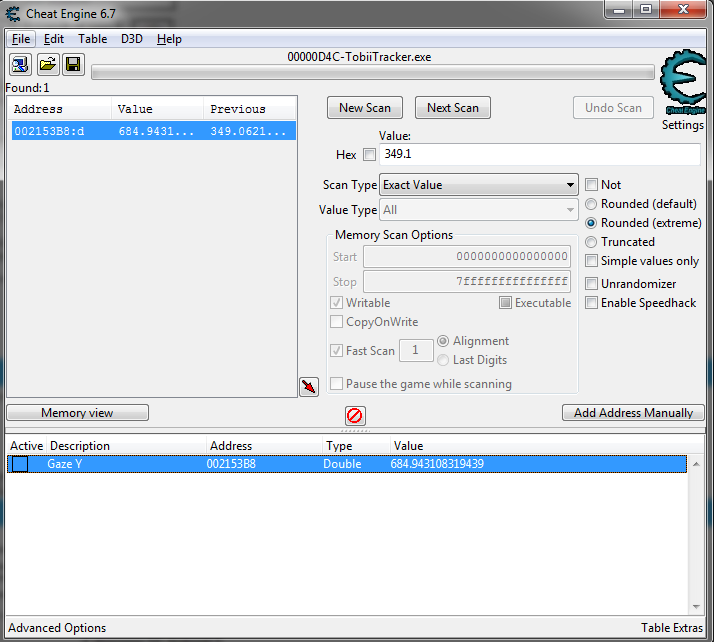Click the address list scrollbar up arrow
Viewport: 714px width, 642px height.
click(696, 464)
